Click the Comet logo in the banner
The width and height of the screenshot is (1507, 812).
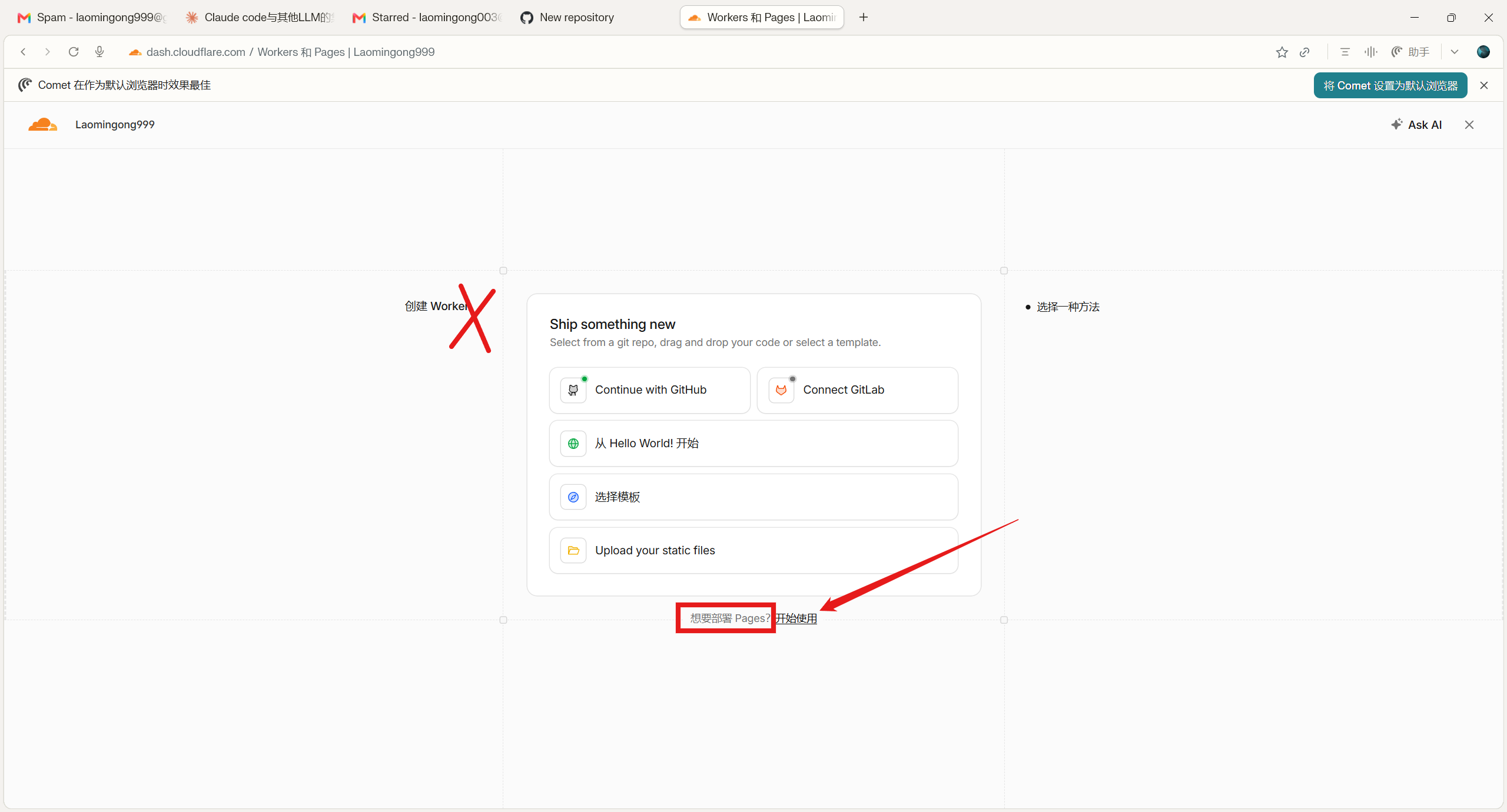pyautogui.click(x=25, y=85)
